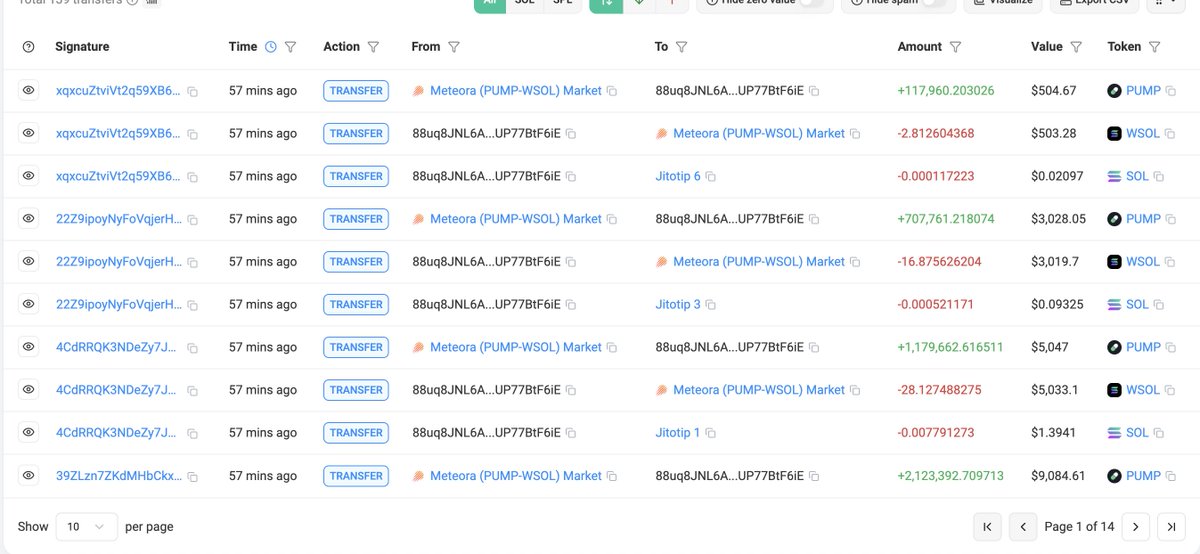This screenshot has width=1200, height=554.
Task: Click PUMP token logo in $3,028.05 row
Action: coord(1115,219)
